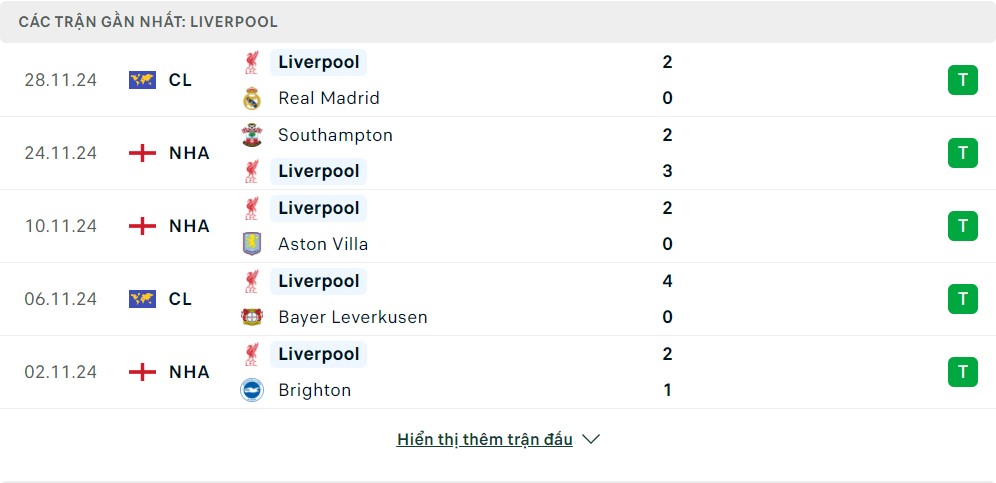Open the Brighton team link
This screenshot has width=996, height=483.
click(x=314, y=390)
